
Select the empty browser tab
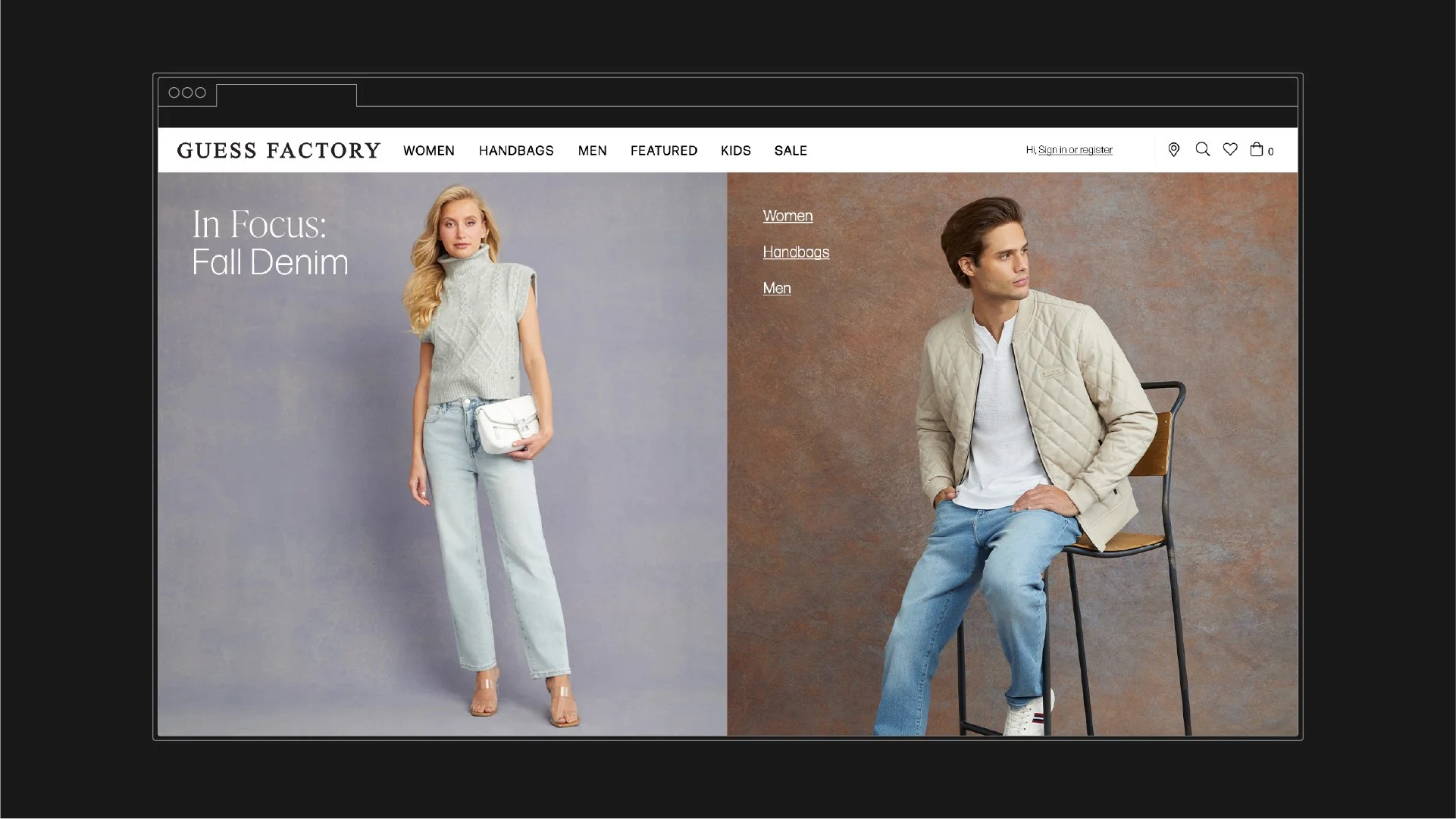point(287,96)
